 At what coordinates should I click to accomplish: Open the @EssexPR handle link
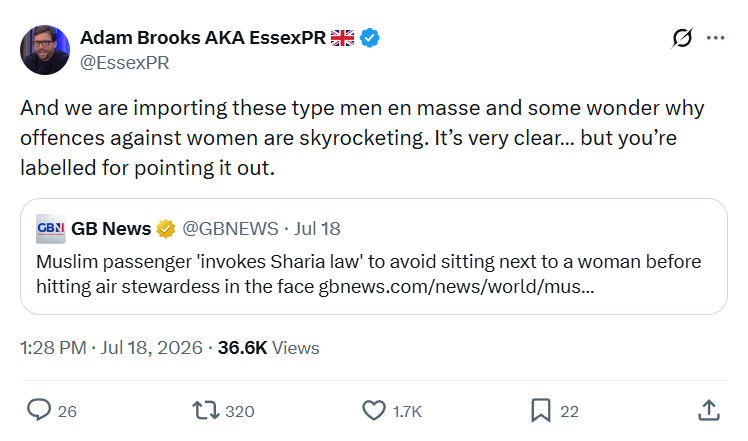(125, 63)
